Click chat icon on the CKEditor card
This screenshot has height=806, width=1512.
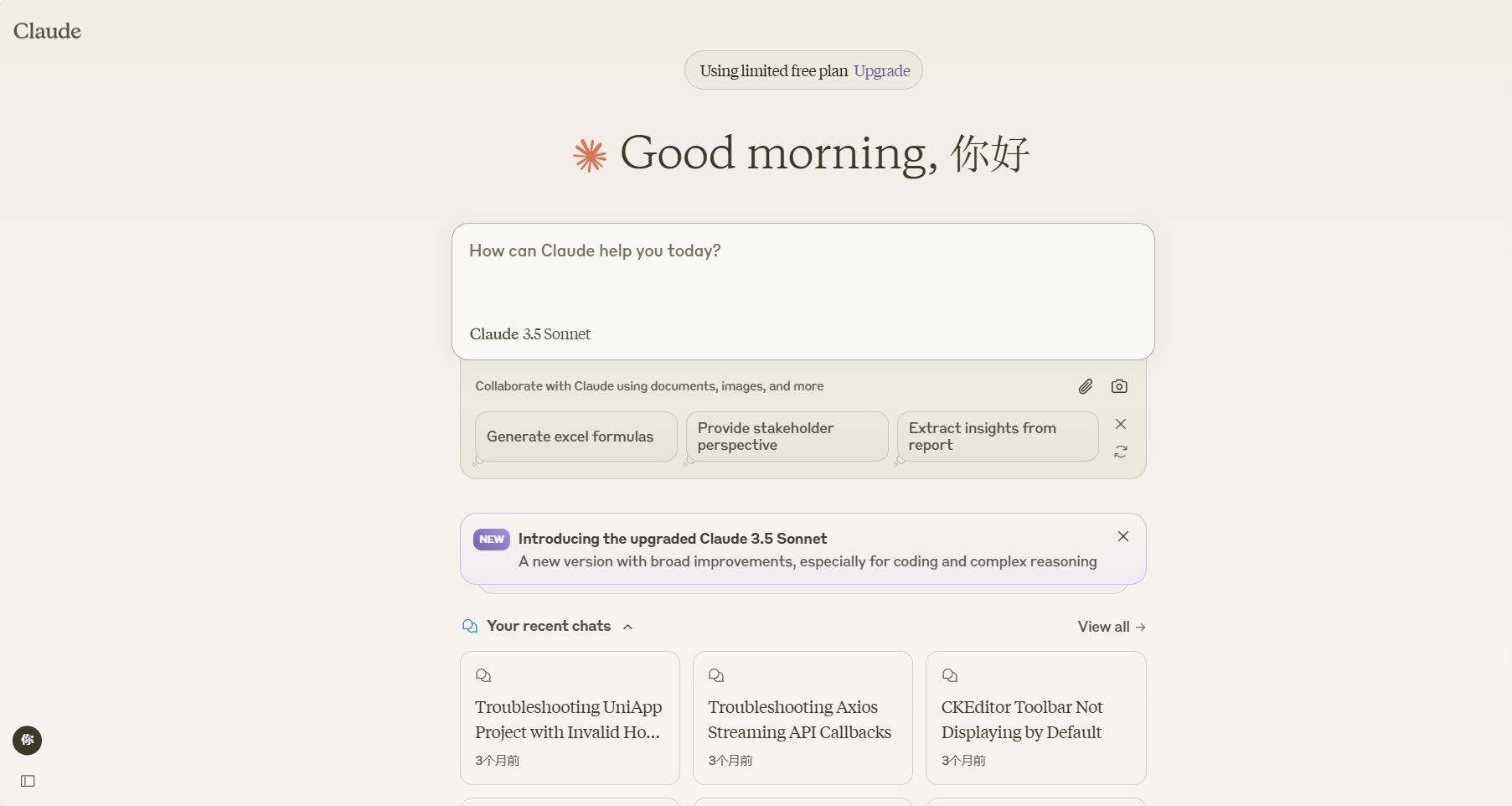[x=950, y=675]
